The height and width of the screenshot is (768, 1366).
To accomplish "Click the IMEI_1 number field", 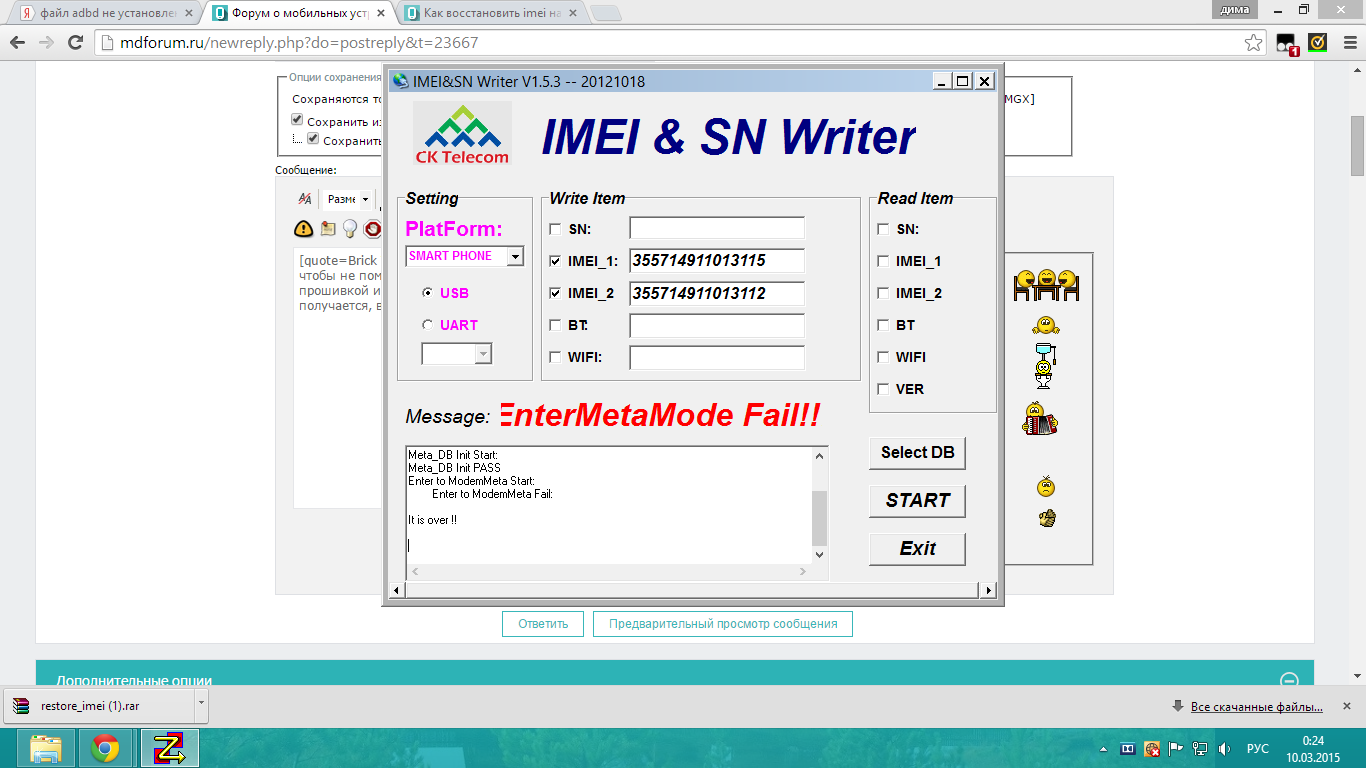I will 717,261.
